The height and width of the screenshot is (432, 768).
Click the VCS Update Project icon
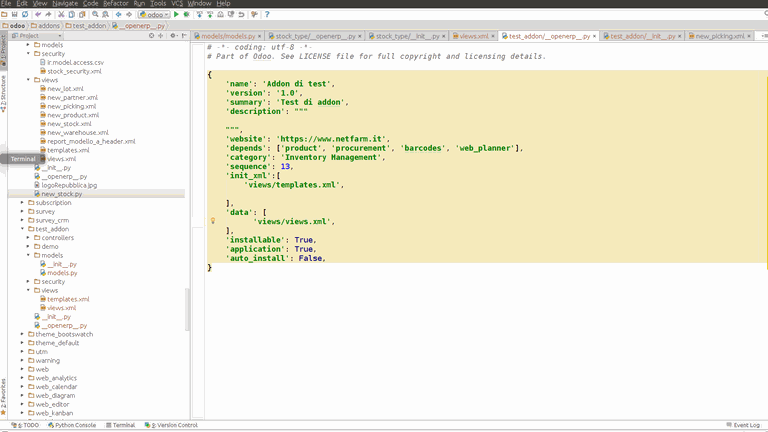tap(200, 14)
